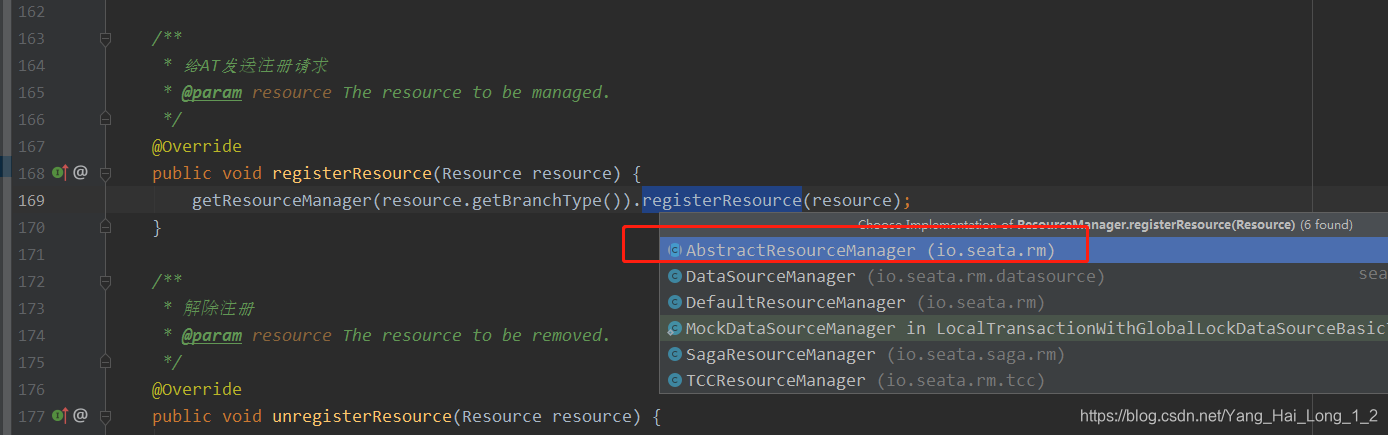The image size is (1388, 435).
Task: Click the unregisterResource method name on line 177
Action: (x=361, y=415)
